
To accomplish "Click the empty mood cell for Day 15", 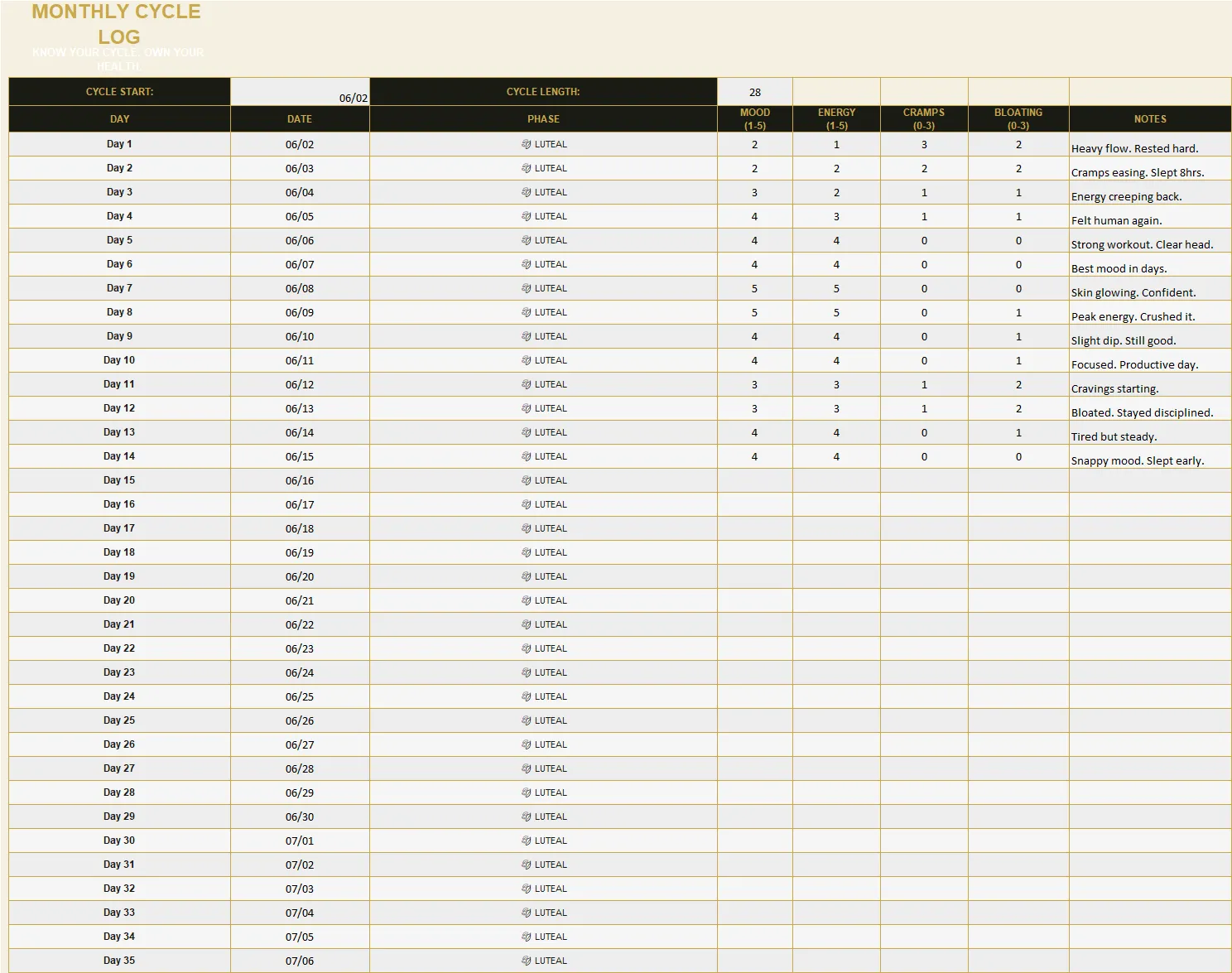I will (755, 480).
